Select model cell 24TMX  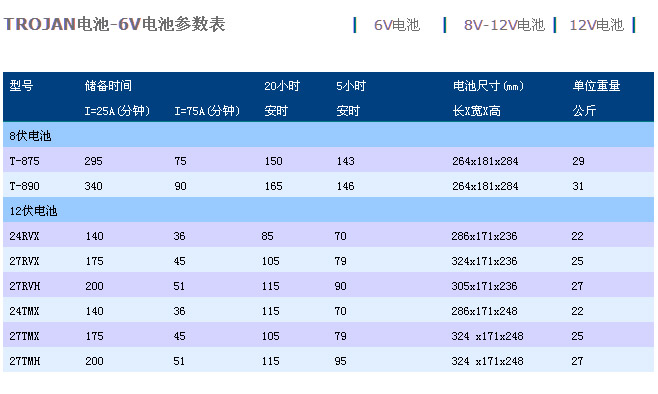(x=24, y=311)
